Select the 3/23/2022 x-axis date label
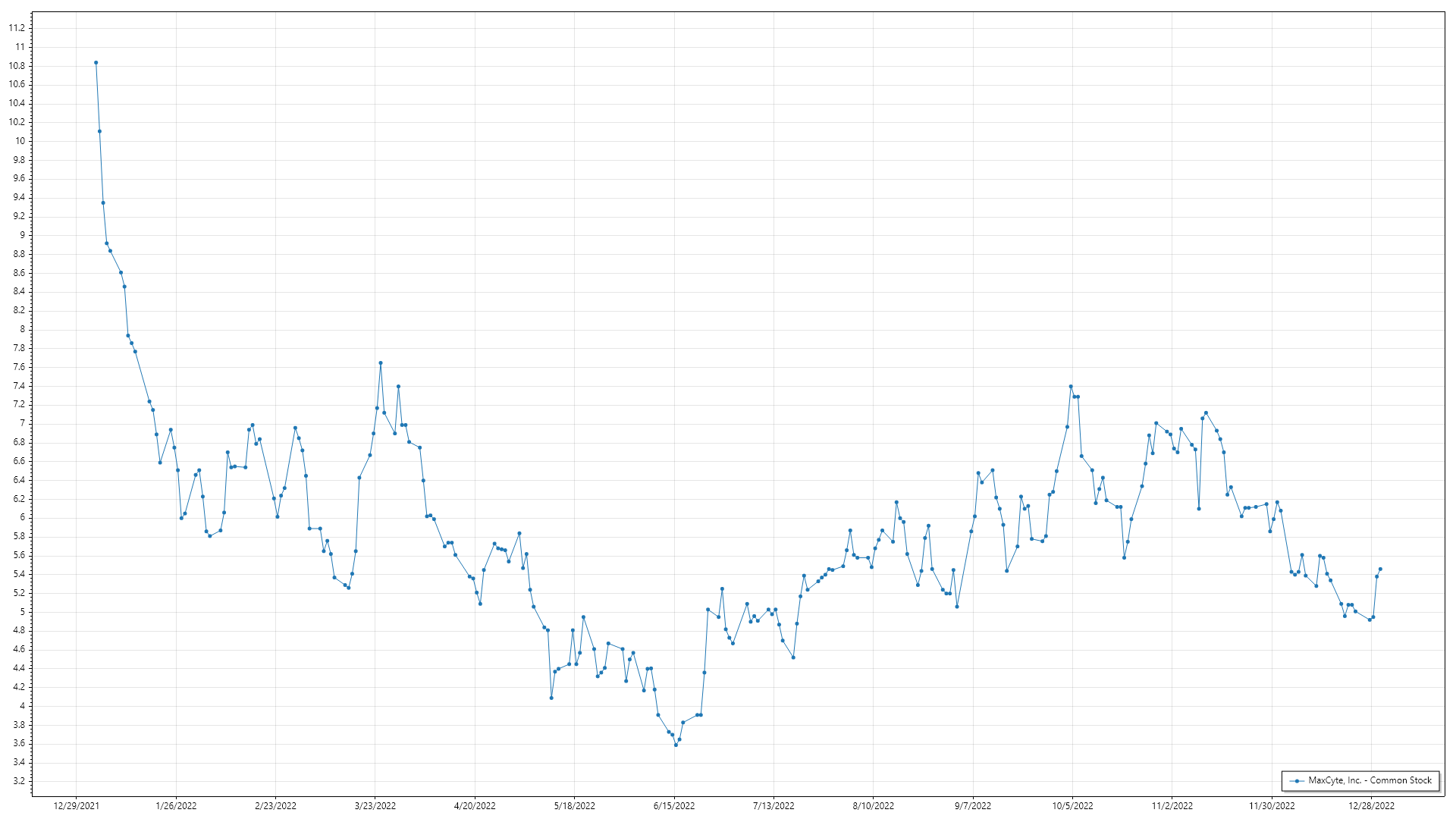 [x=375, y=805]
